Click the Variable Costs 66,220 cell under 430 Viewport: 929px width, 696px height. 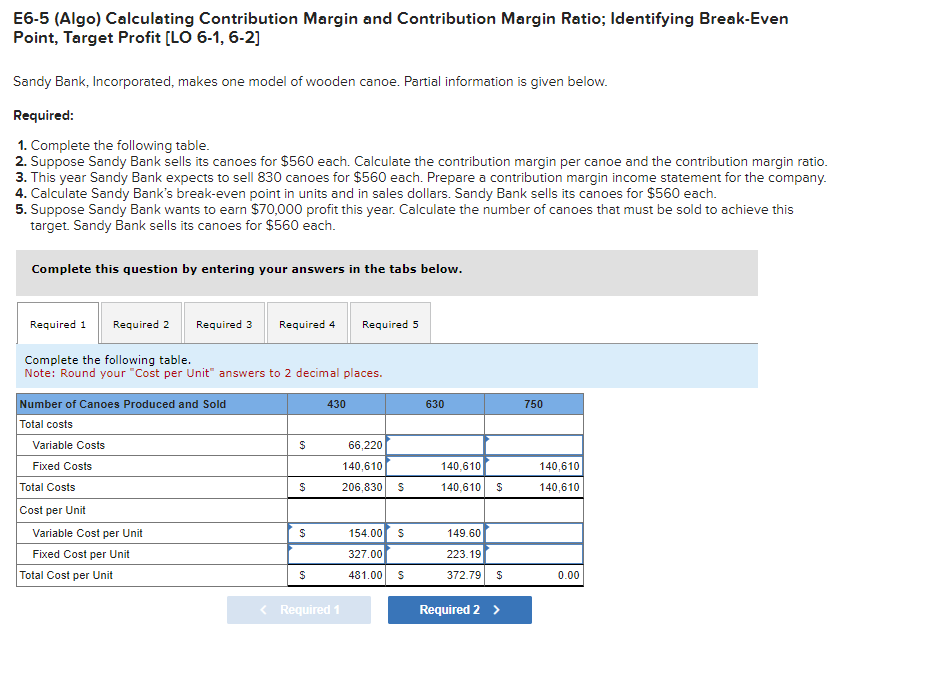tap(335, 445)
